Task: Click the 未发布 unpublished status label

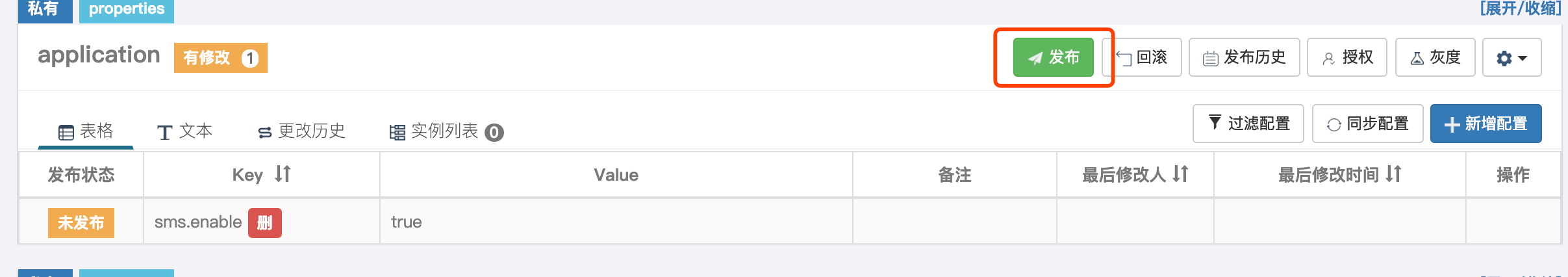Action: pyautogui.click(x=81, y=223)
